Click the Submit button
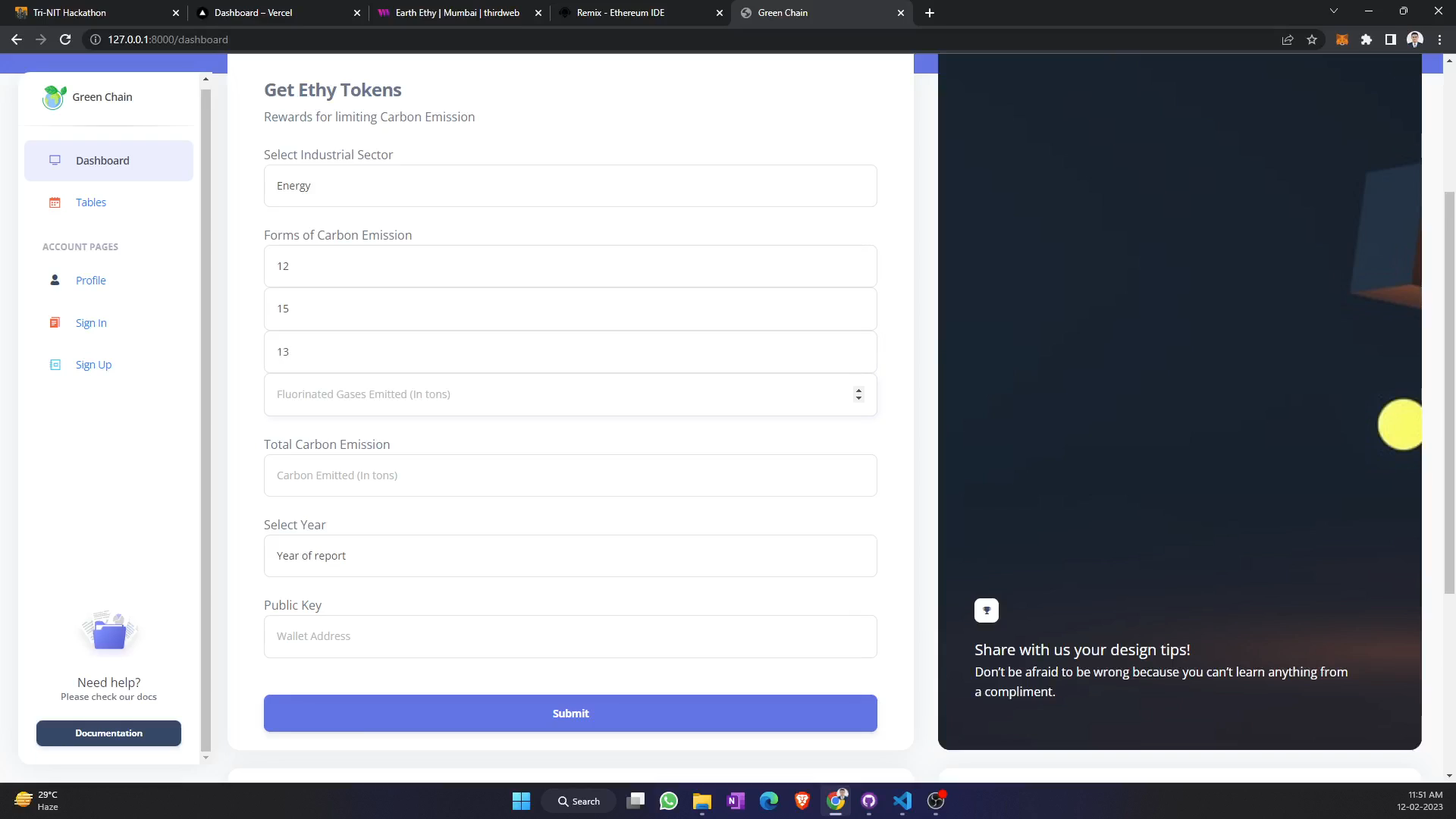 point(570,714)
